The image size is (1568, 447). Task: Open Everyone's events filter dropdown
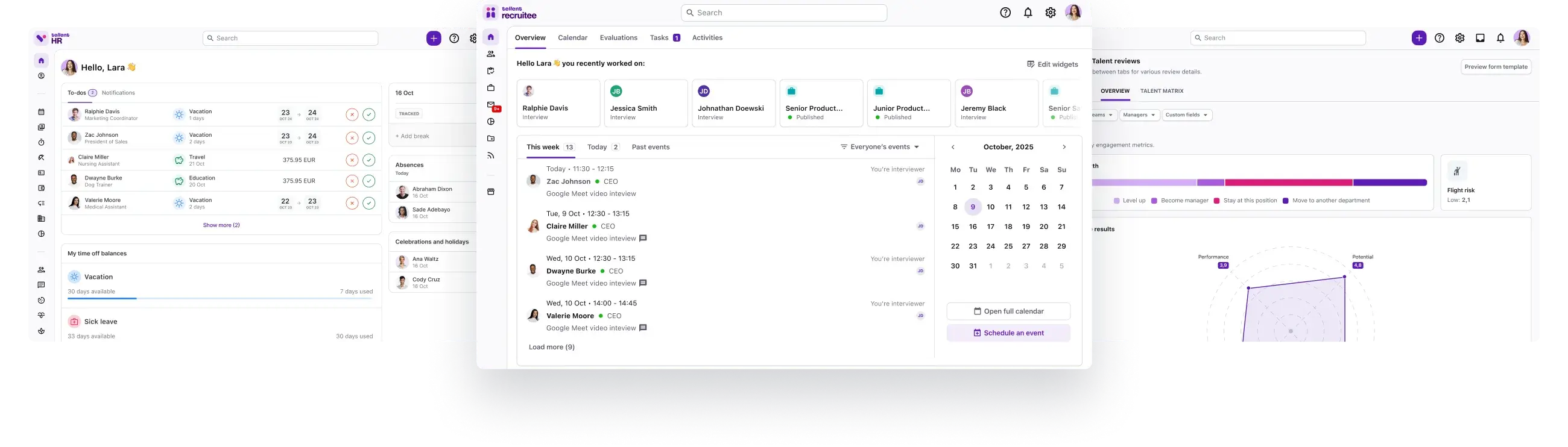(x=880, y=147)
